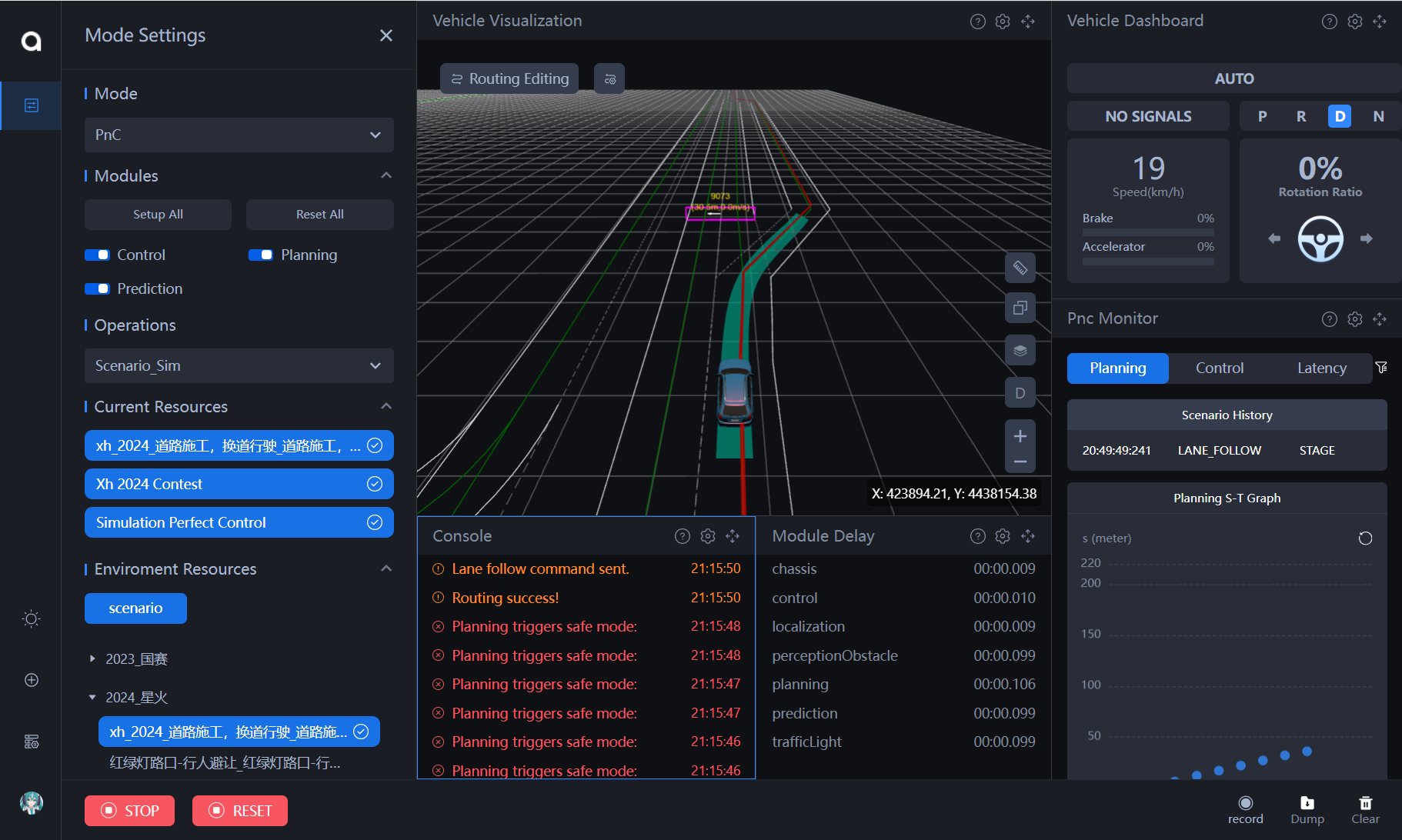
Task: Click the copy message icon in visualization
Action: (x=1020, y=308)
